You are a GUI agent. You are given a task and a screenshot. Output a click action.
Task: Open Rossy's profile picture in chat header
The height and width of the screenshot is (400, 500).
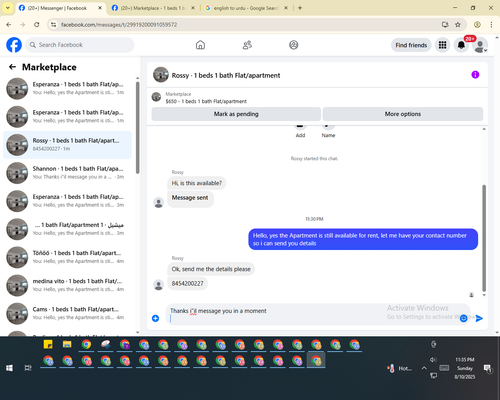point(161,75)
